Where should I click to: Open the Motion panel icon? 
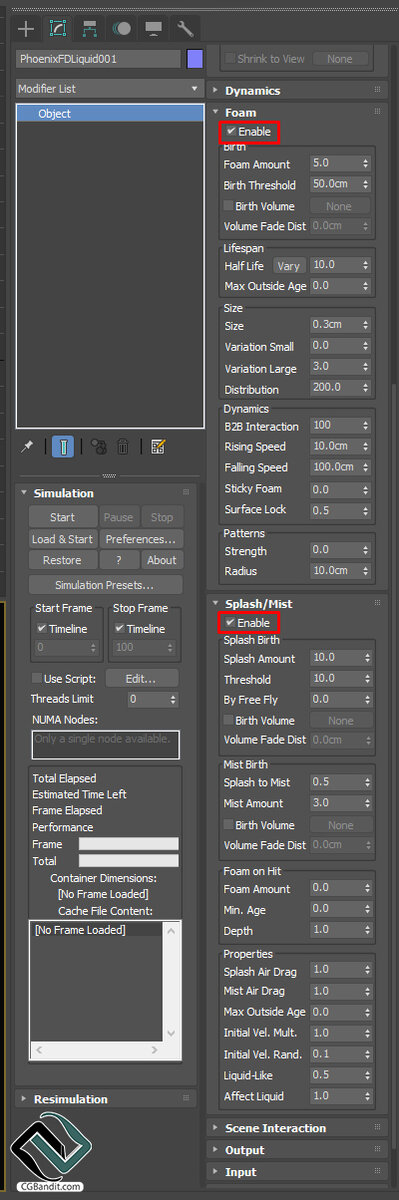click(x=122, y=28)
